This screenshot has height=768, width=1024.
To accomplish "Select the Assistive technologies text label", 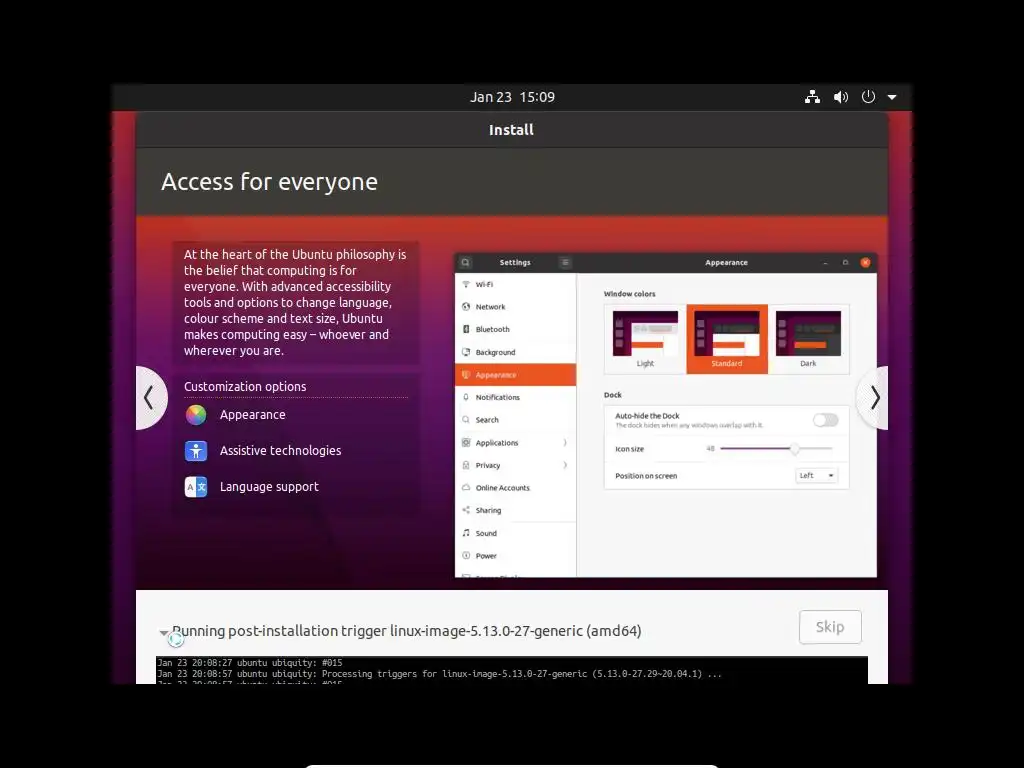I will (x=280, y=451).
